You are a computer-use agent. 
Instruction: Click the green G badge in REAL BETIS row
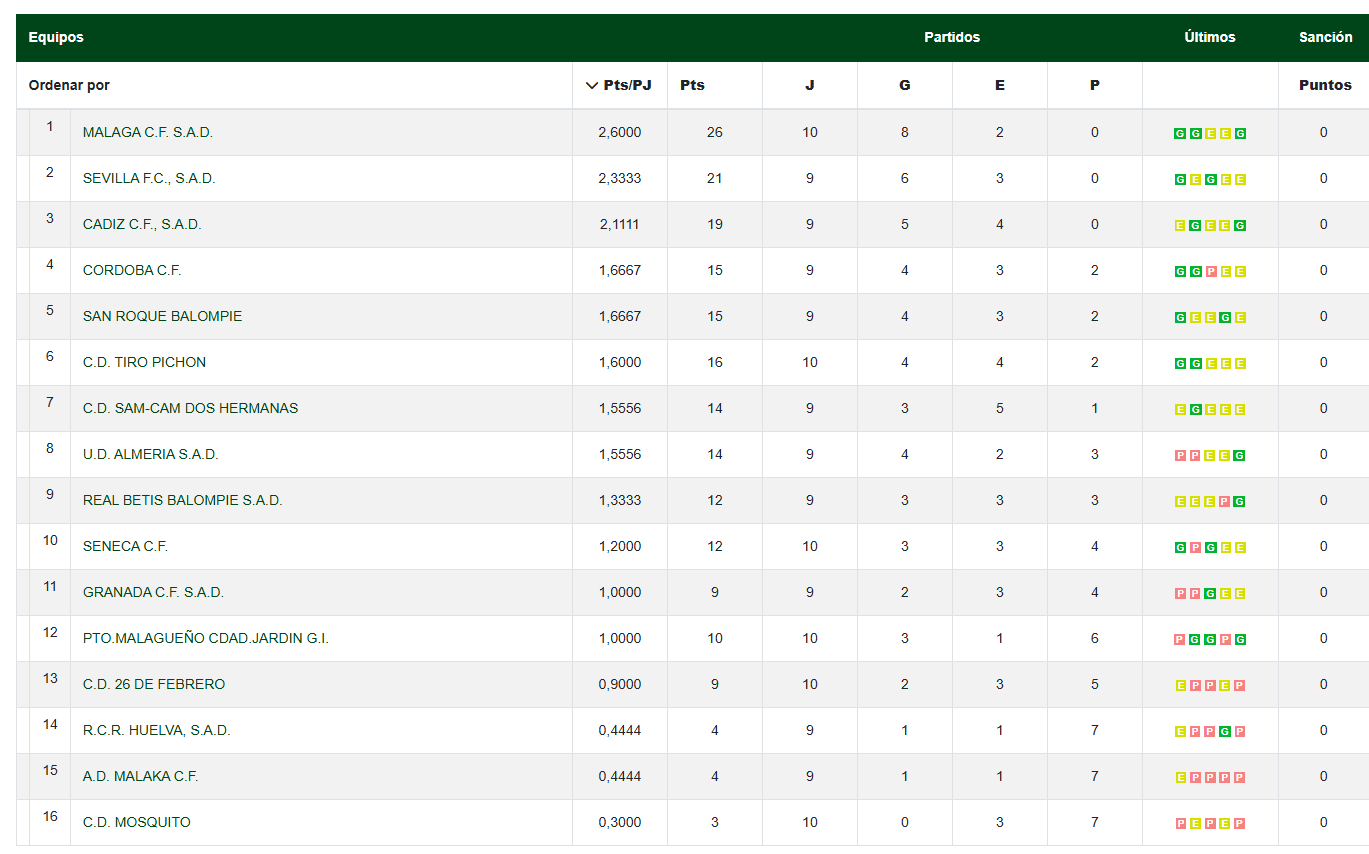[1240, 502]
